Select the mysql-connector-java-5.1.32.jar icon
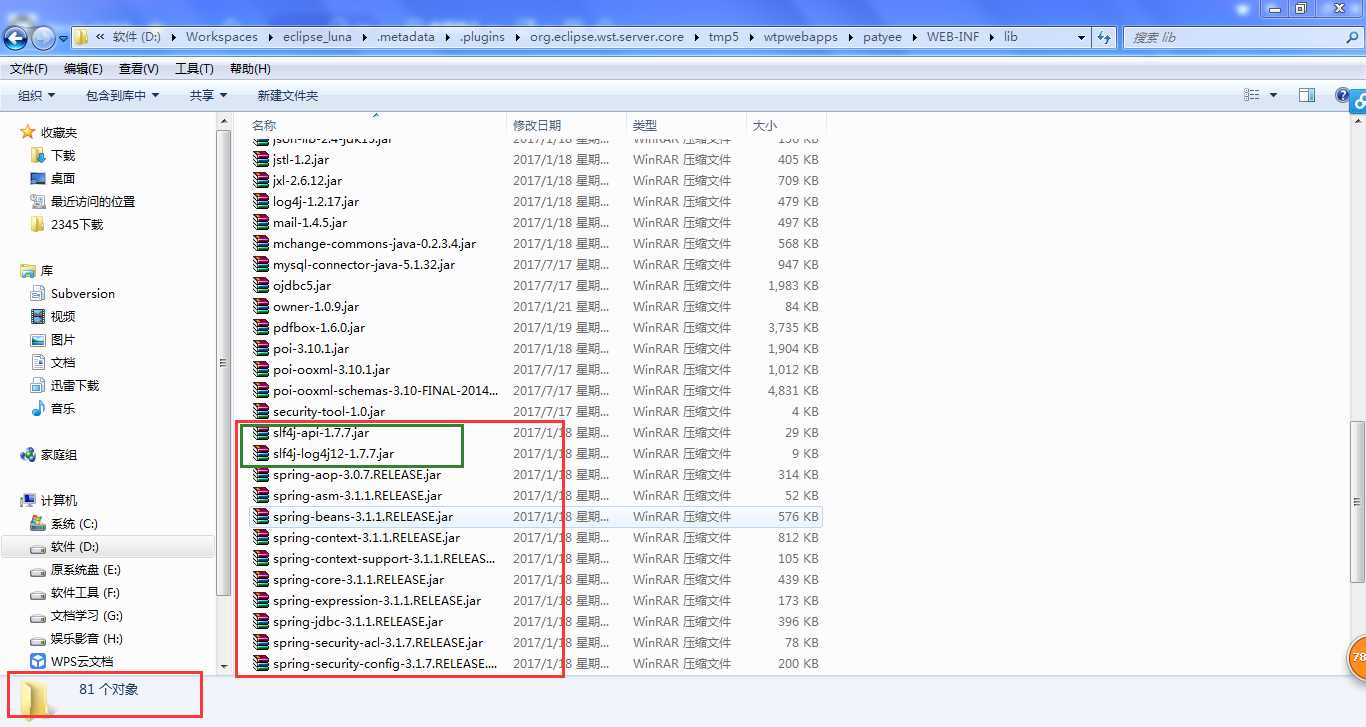 pos(260,264)
